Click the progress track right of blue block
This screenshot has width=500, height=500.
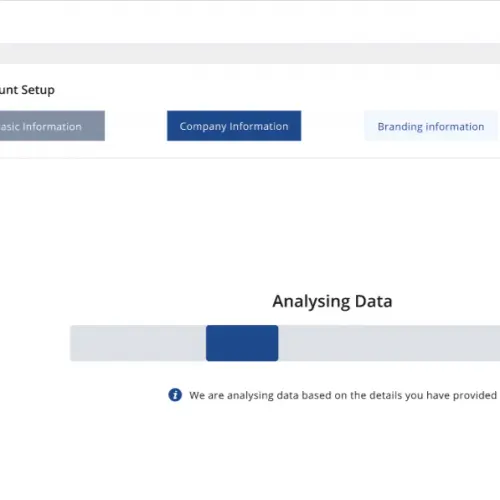pyautogui.click(x=389, y=343)
